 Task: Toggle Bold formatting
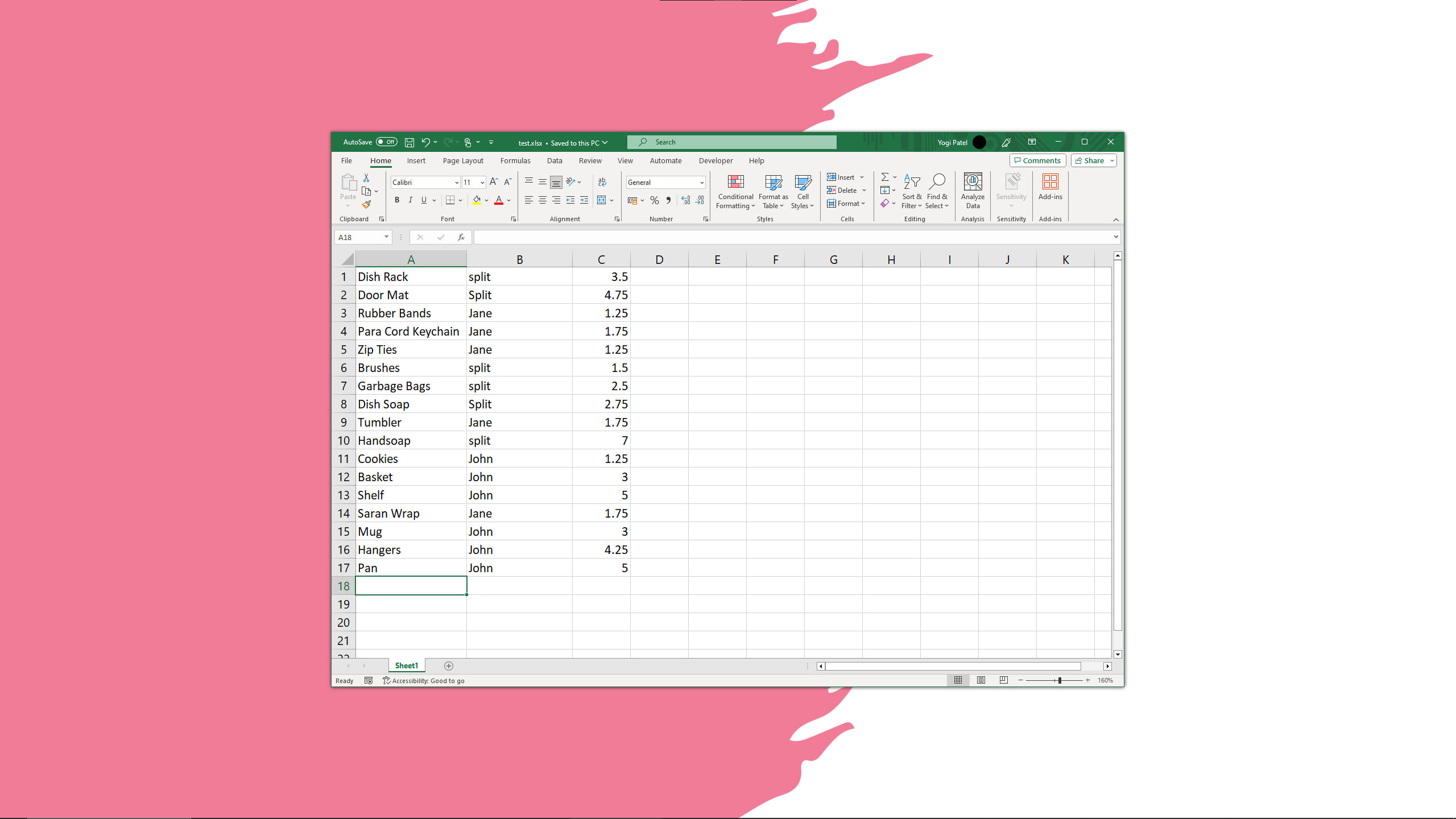(x=397, y=200)
